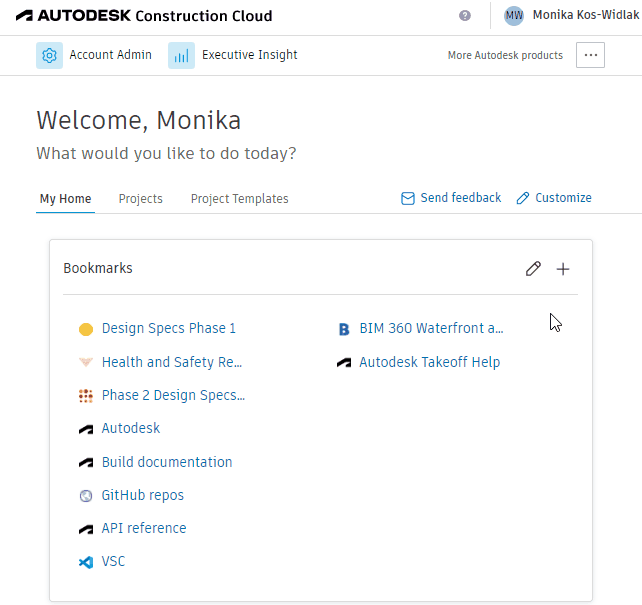Open the API reference bookmark
This screenshot has height=605, width=642.
tap(144, 528)
